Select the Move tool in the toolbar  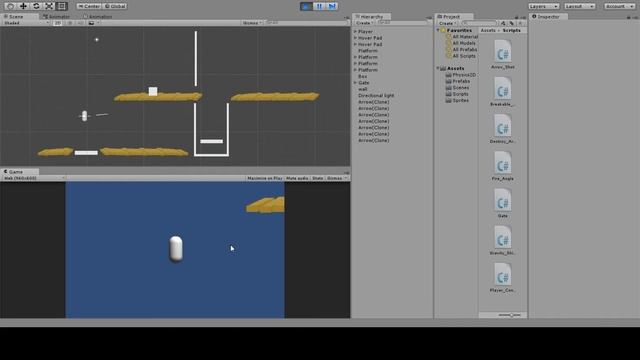click(23, 6)
